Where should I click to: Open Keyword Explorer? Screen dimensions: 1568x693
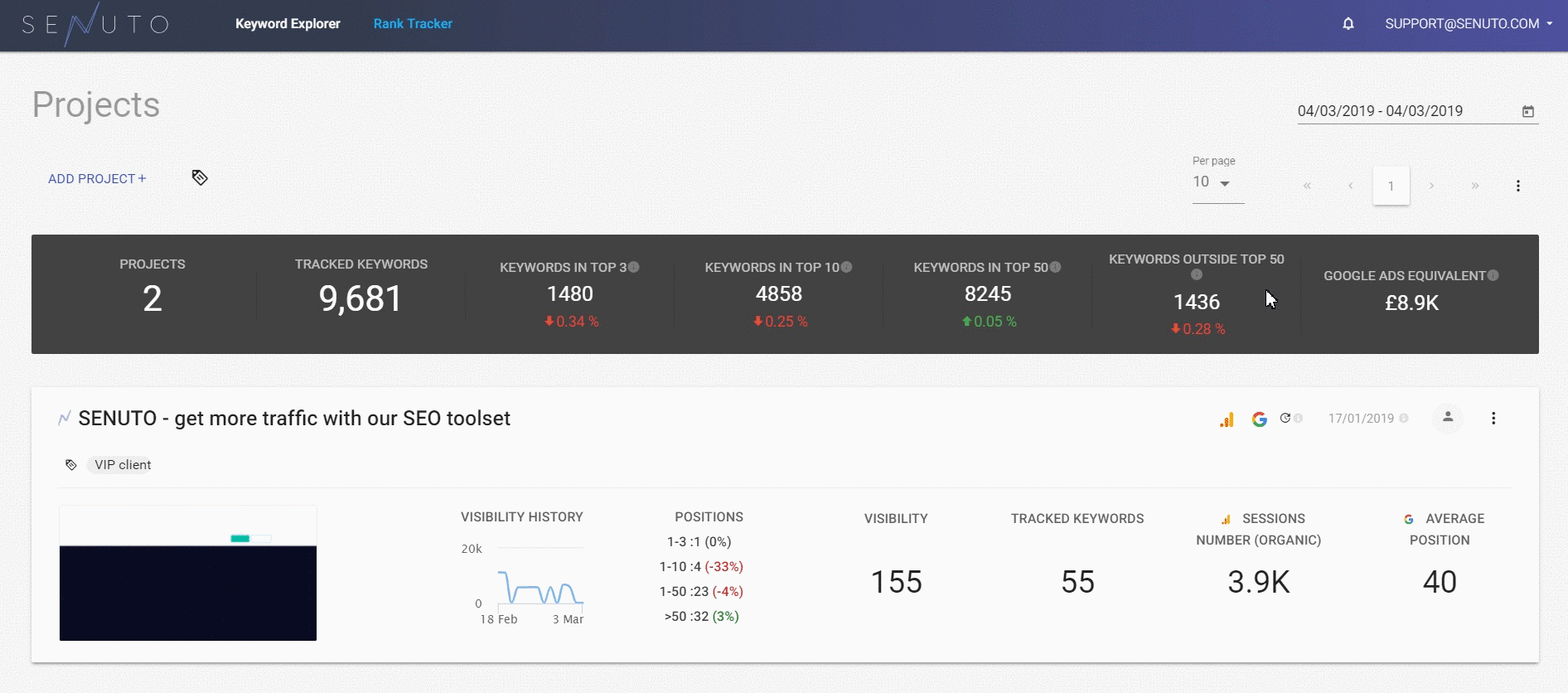click(x=288, y=24)
